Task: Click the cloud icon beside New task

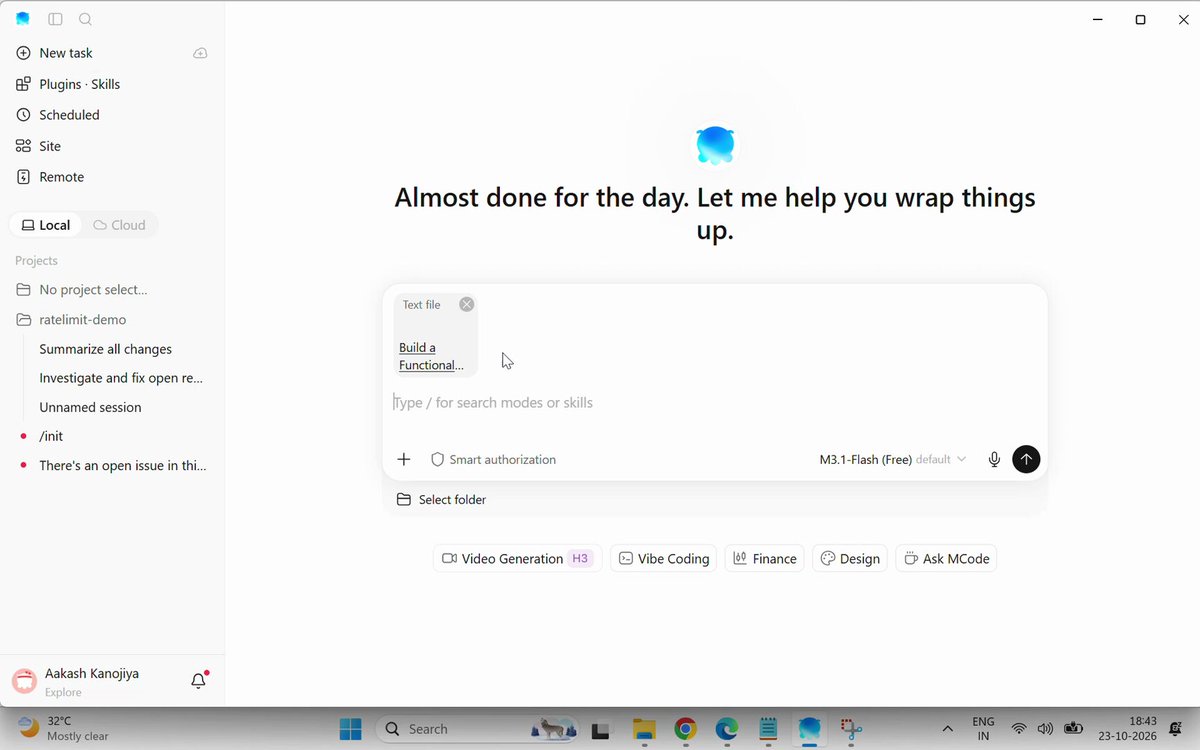Action: pos(200,53)
